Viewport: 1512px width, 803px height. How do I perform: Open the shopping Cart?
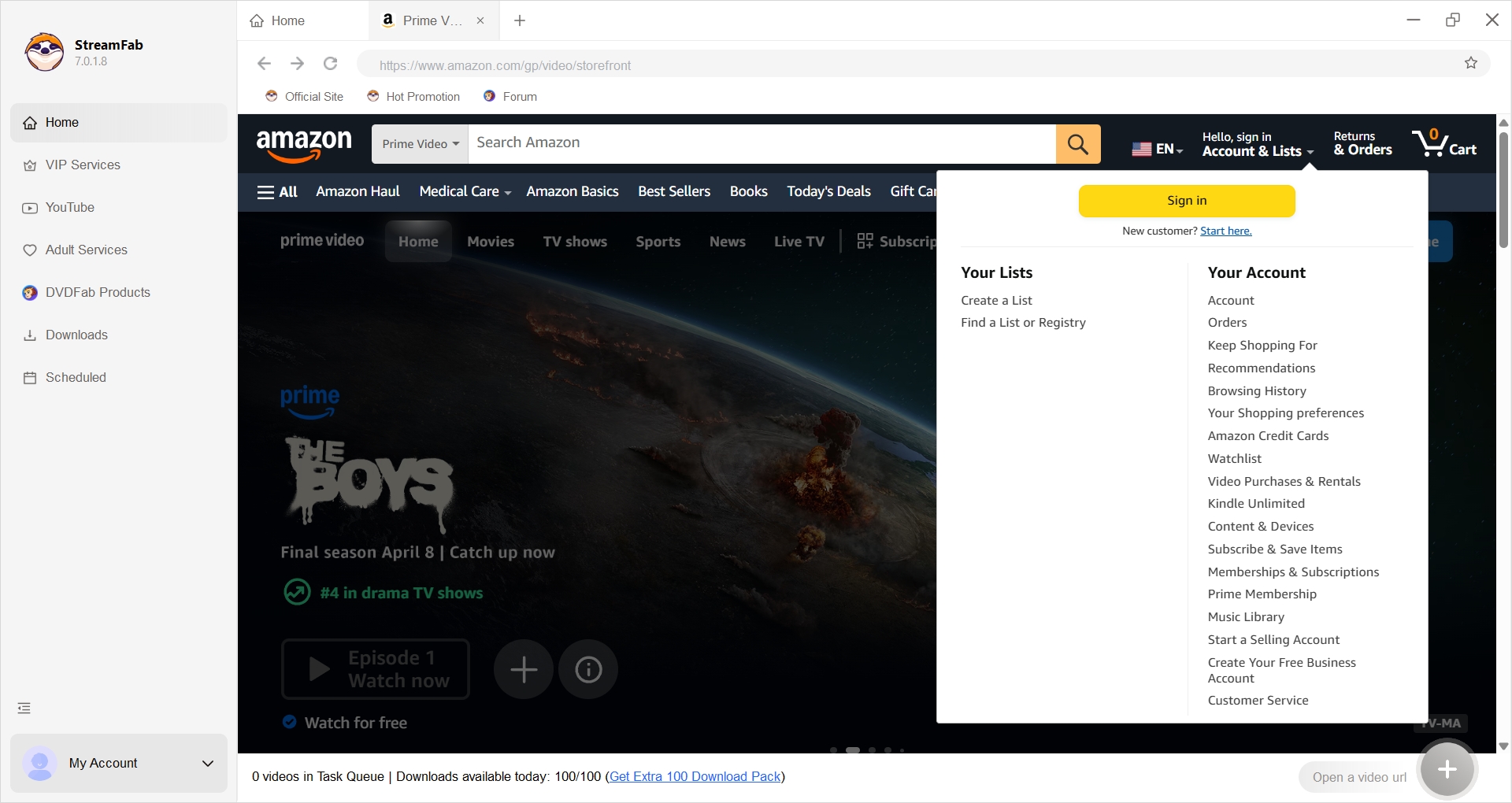pos(1444,144)
